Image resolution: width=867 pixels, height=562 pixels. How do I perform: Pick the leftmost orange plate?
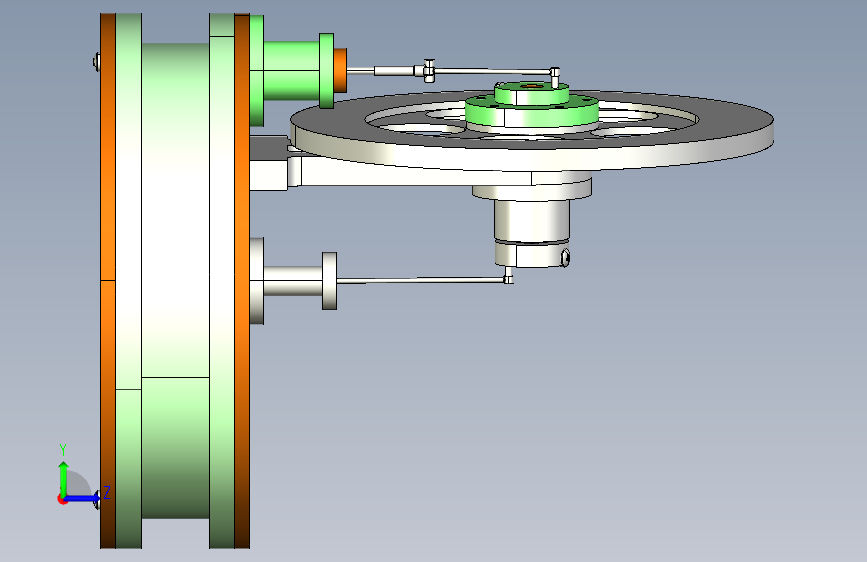(108, 281)
